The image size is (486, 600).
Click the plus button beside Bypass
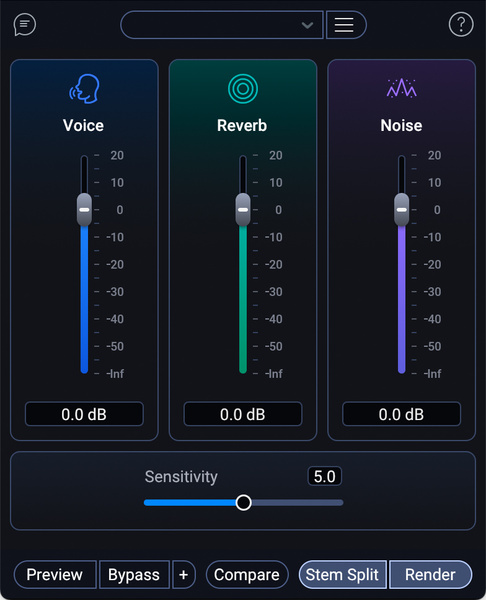point(184,574)
